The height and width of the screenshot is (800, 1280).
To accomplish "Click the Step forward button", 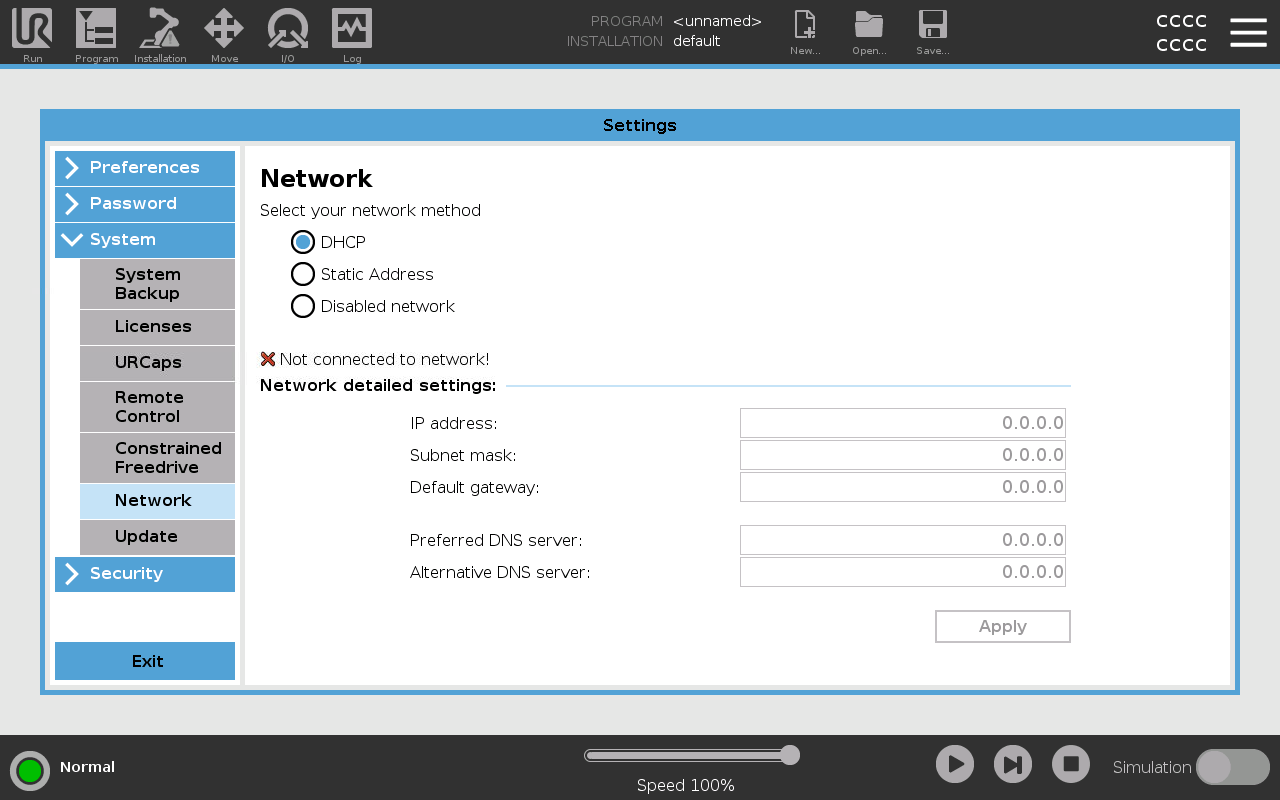I will click(x=1013, y=765).
